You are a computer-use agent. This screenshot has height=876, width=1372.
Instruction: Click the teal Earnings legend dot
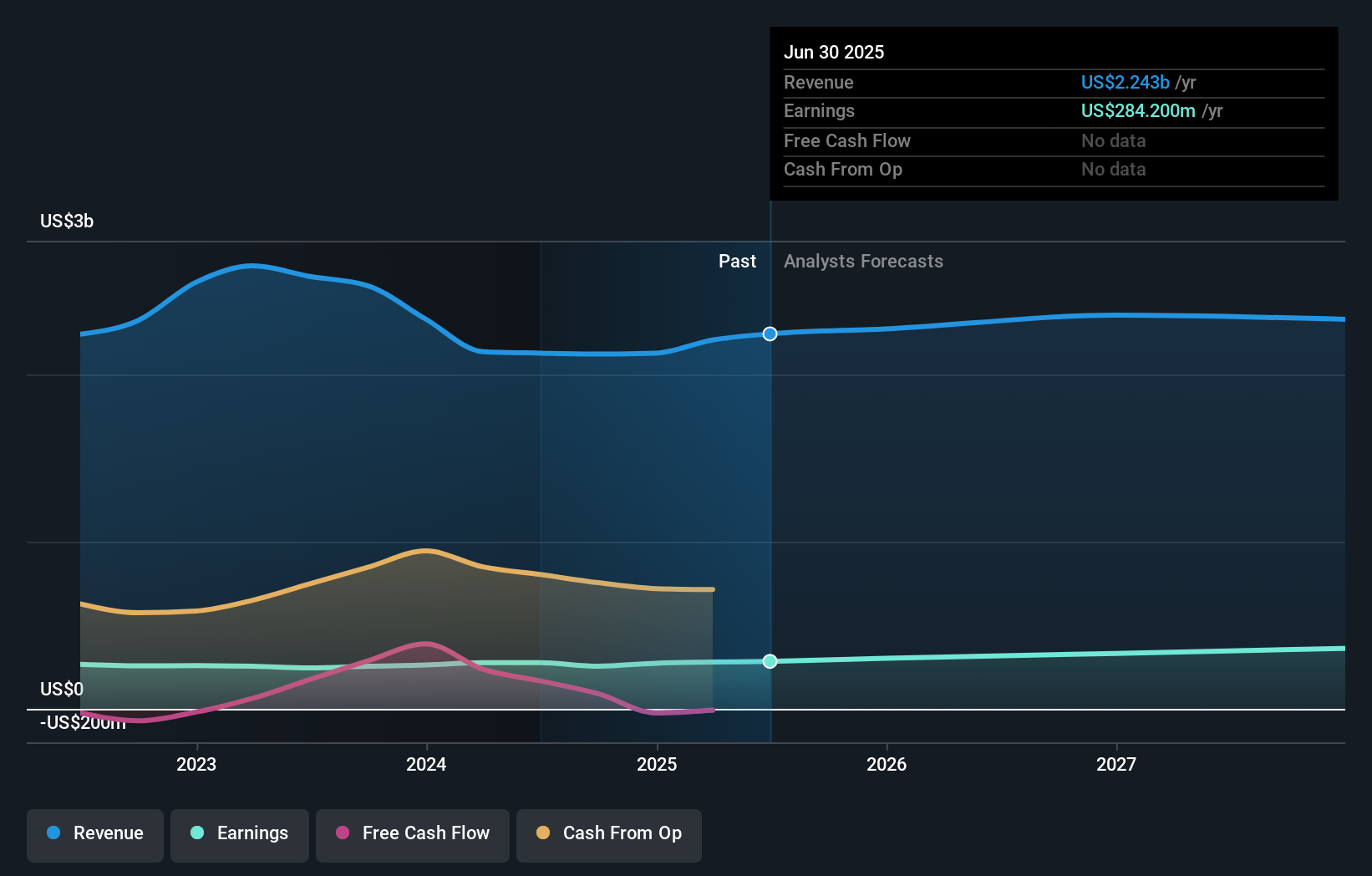pos(197,833)
